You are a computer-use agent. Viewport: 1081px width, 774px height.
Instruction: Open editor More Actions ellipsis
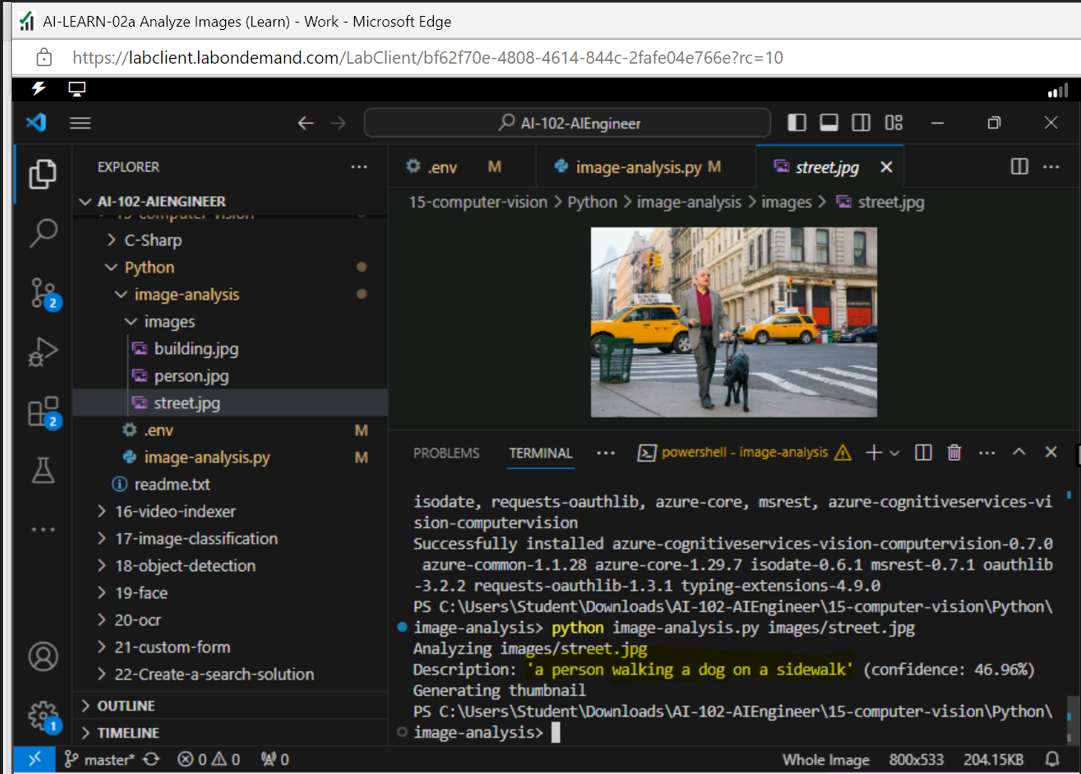coord(1051,166)
